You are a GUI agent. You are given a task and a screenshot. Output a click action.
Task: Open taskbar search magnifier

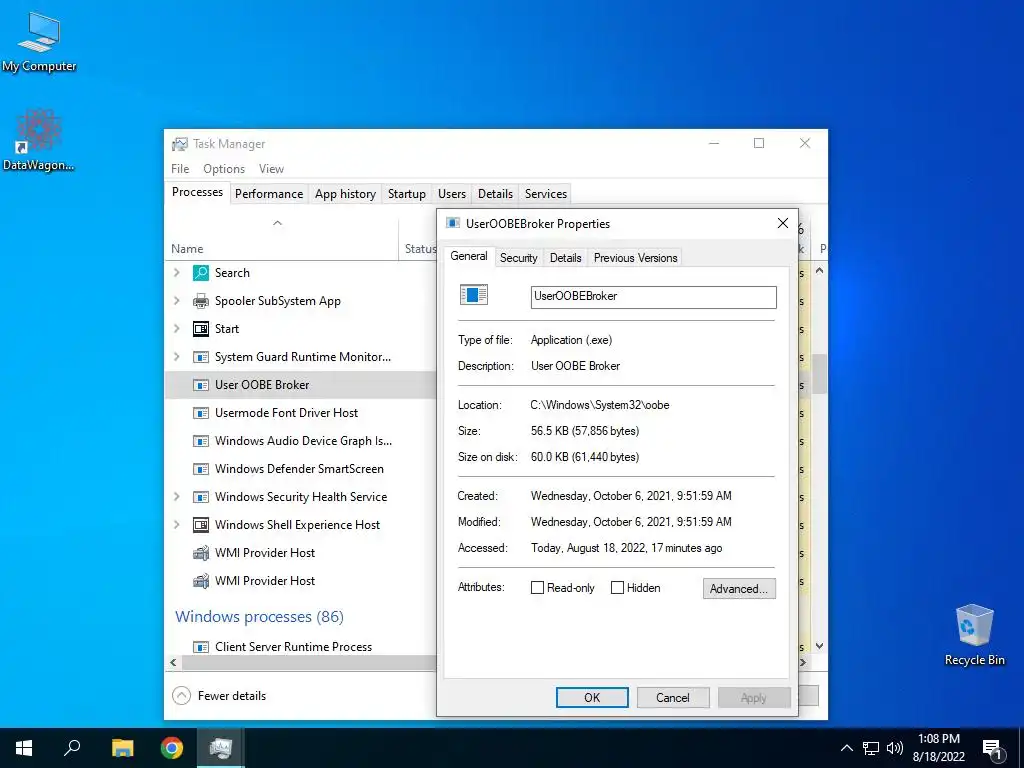point(72,748)
